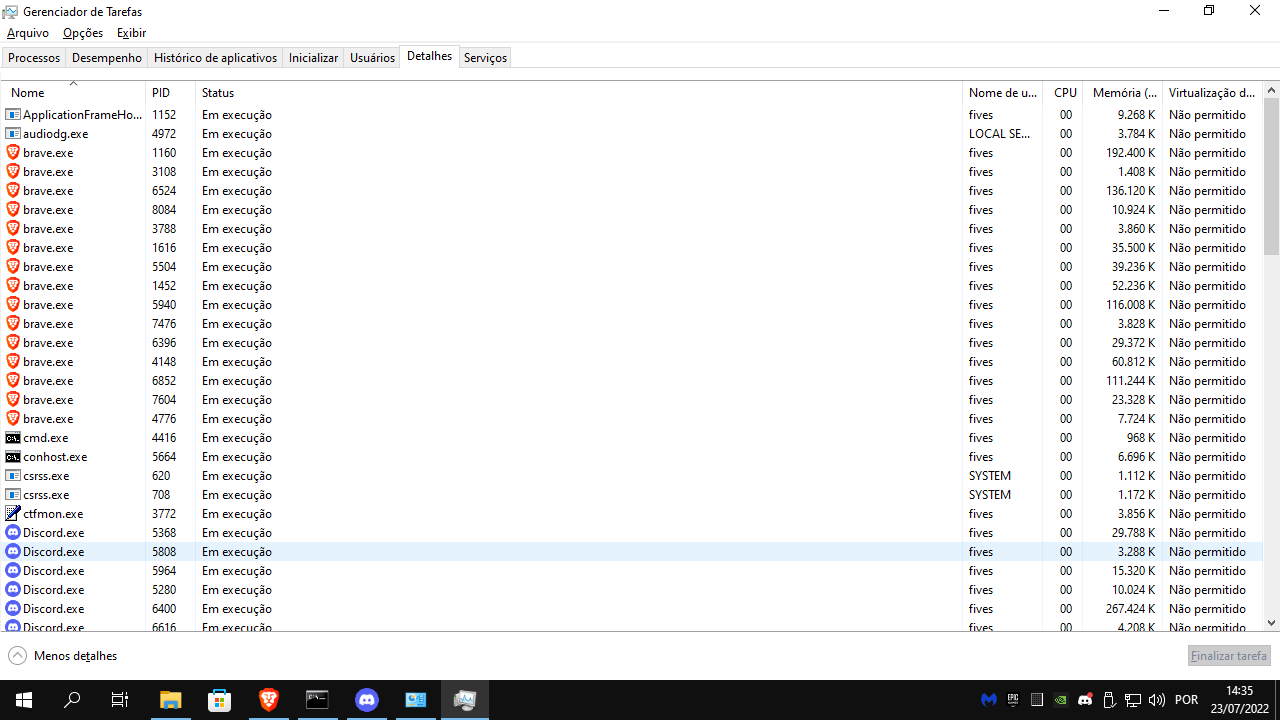Open the Windows Start menu
1280x720 pixels.
coord(24,700)
